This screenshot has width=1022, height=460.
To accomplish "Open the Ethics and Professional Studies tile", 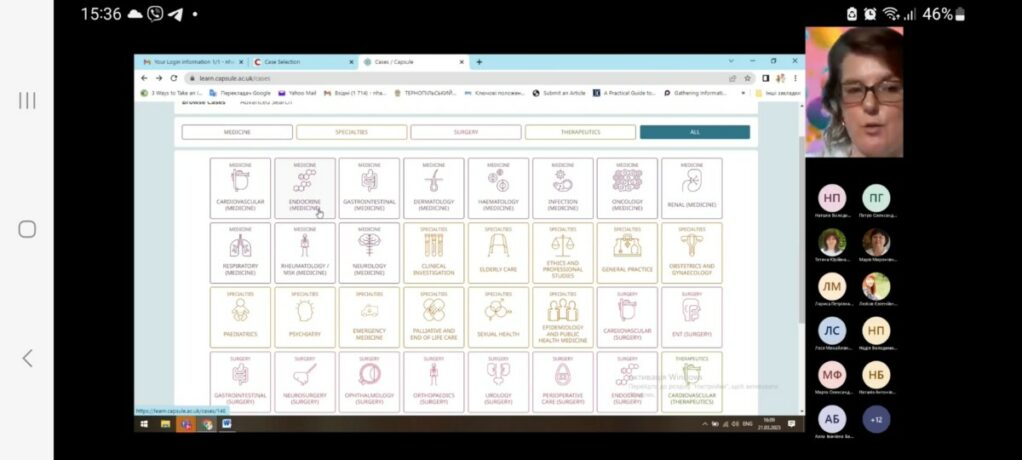I will coord(562,252).
